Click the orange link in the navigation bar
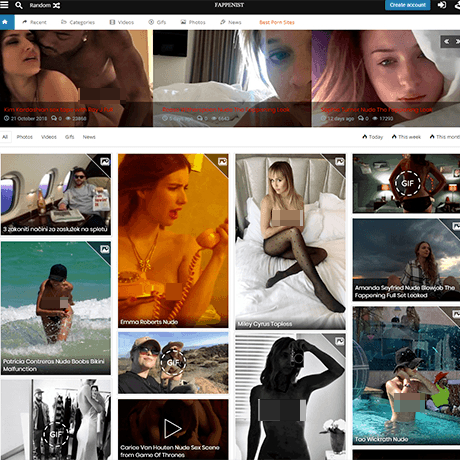Image resolution: width=460 pixels, height=460 pixels. [277, 22]
